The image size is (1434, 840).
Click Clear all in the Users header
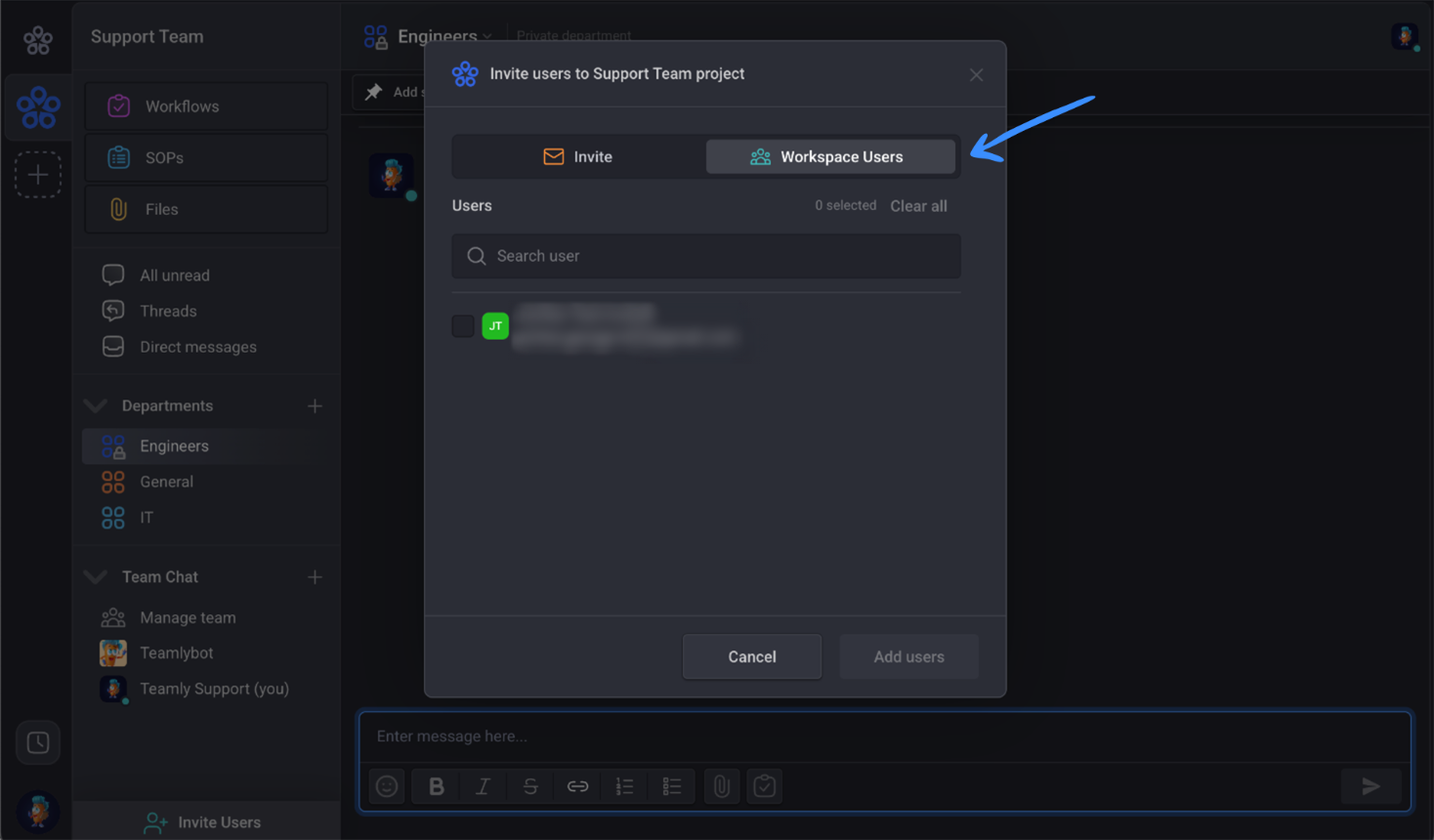pyautogui.click(x=918, y=206)
